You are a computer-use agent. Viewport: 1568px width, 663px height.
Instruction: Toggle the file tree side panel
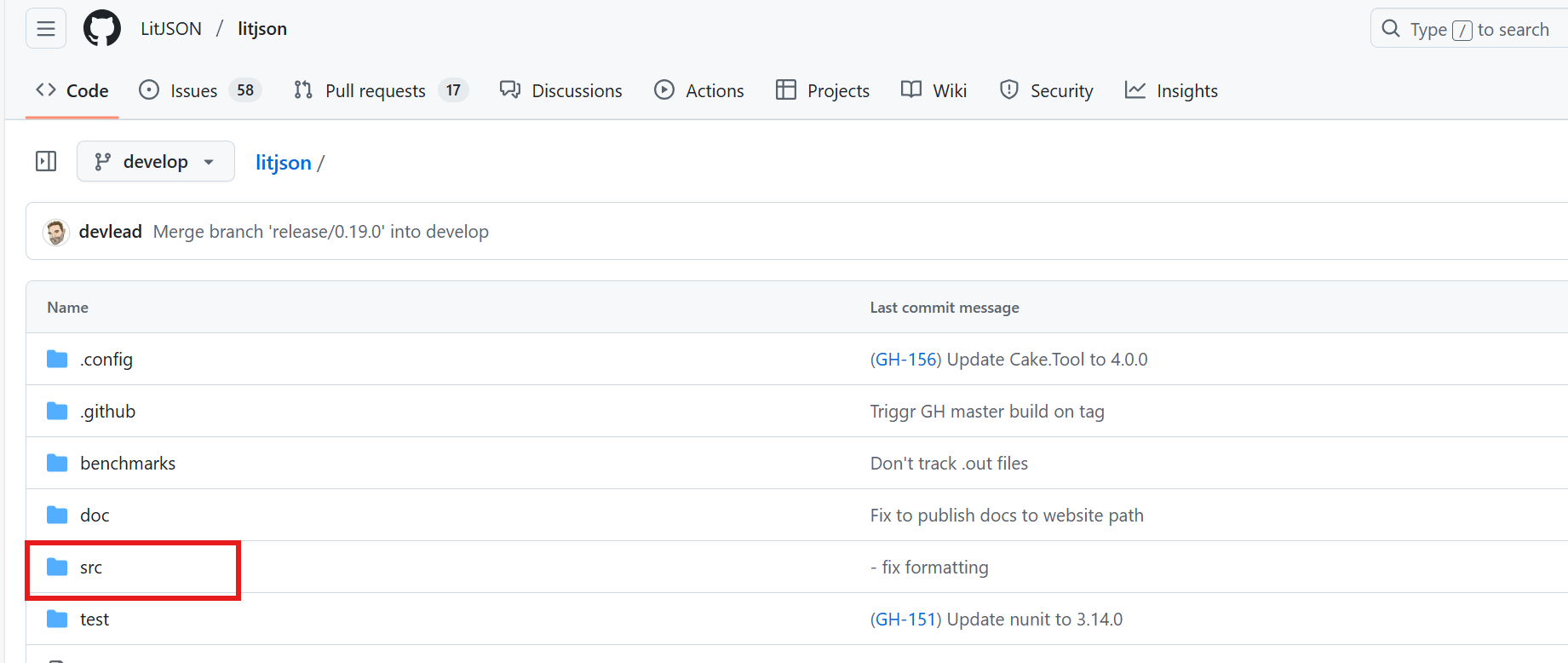(x=46, y=161)
